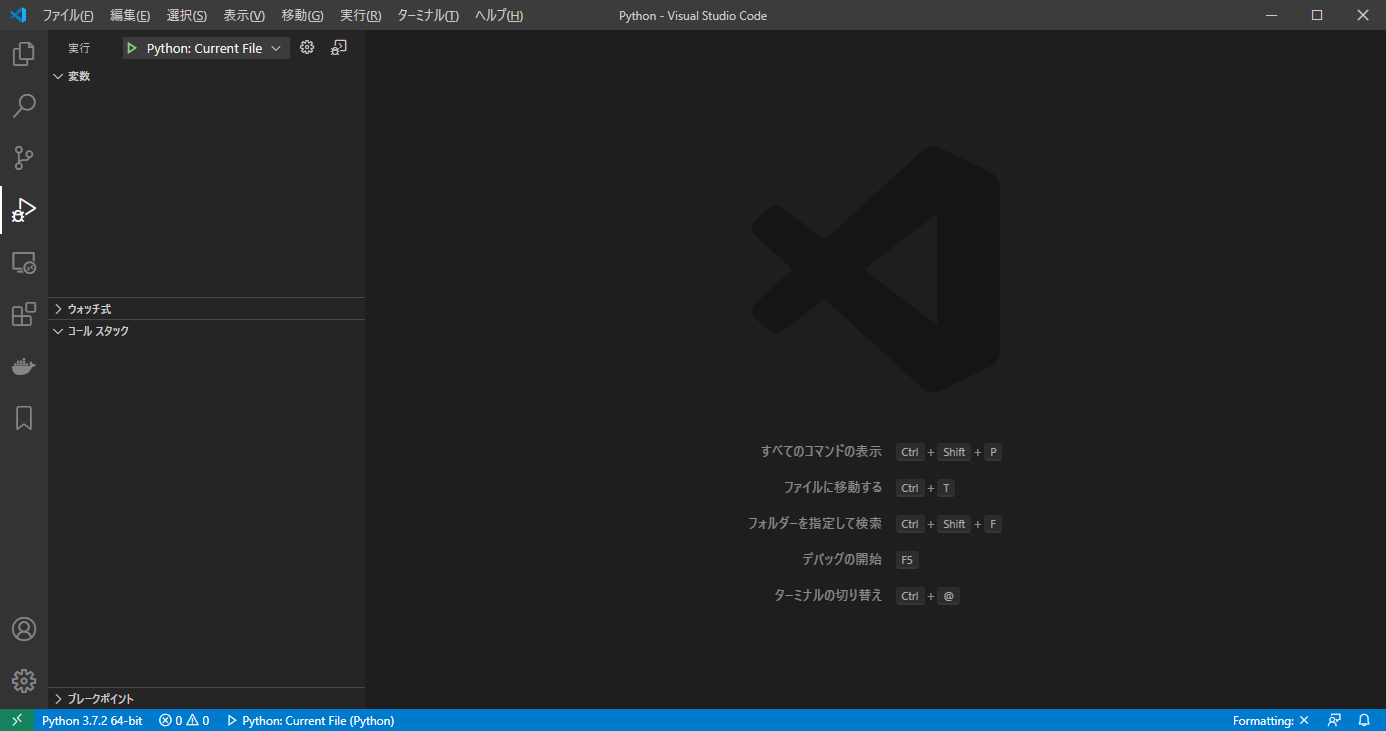
Task: Open the ファイル(F) menu
Action: click(68, 15)
